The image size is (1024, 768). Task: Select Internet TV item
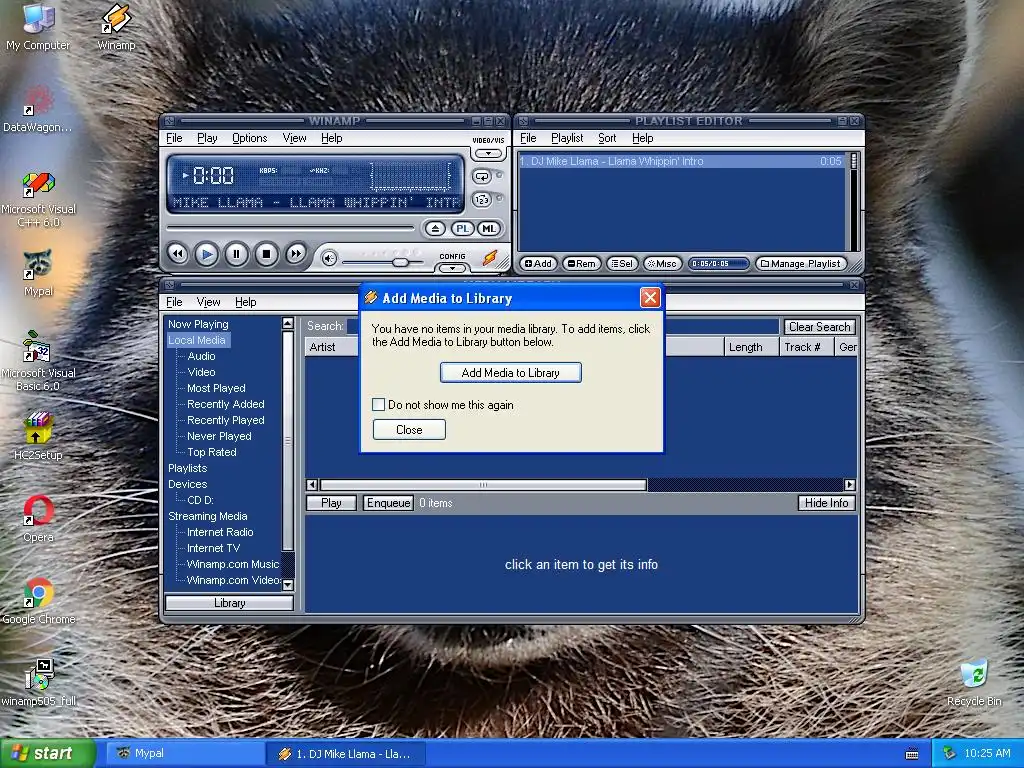coord(213,548)
